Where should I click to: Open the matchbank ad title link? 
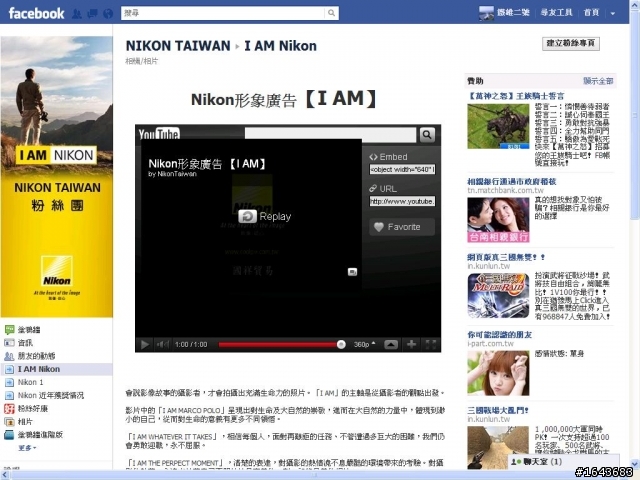512,181
